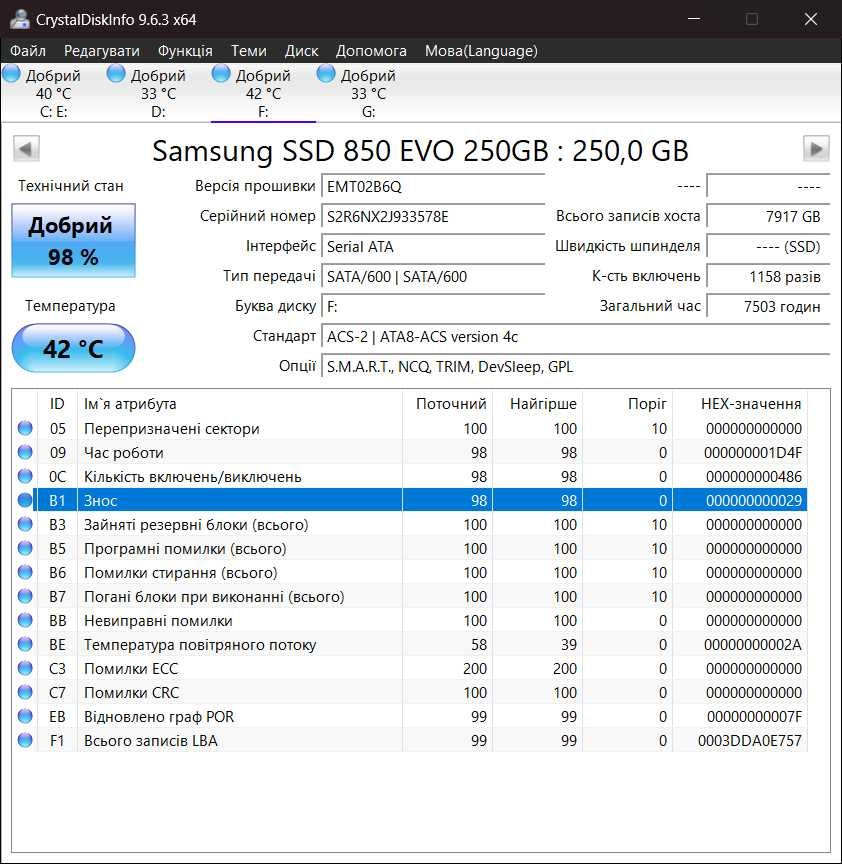This screenshot has height=864, width=842.
Task: Click status orb for disk G:
Action: [x=326, y=73]
